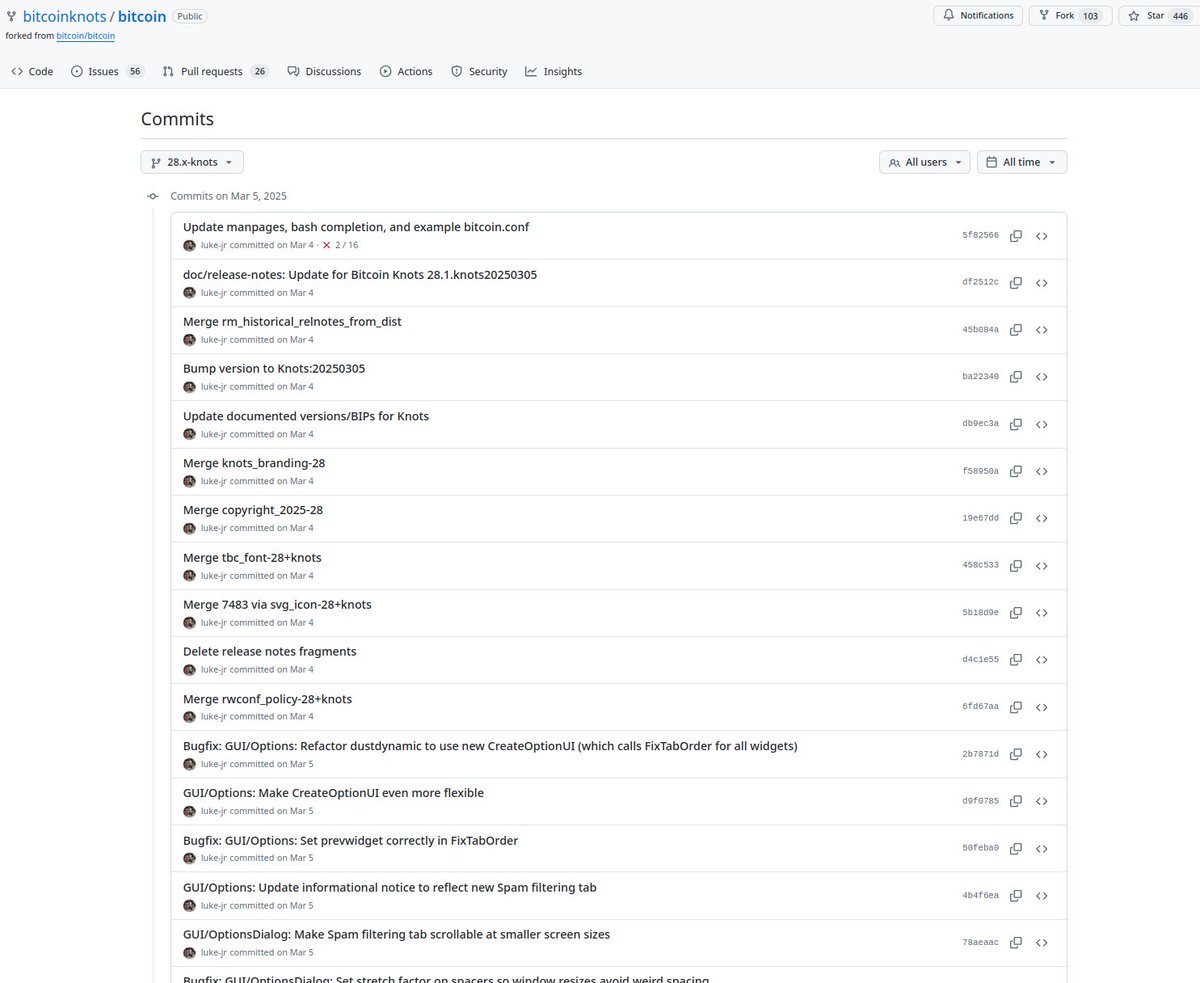Browse repository at commit 45b084a
This screenshot has height=983, width=1200.
click(x=1041, y=330)
